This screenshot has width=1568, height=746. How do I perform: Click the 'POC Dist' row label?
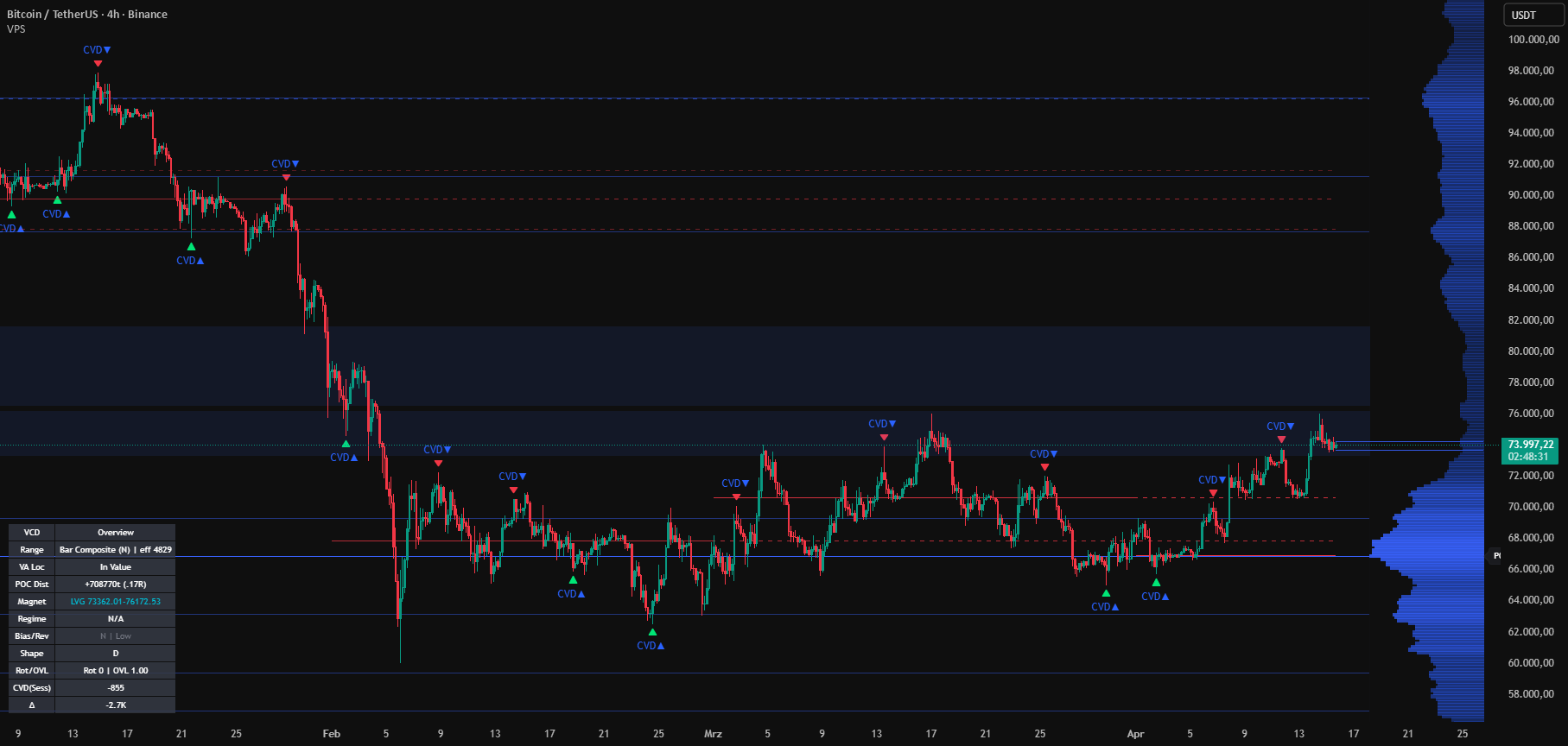tap(32, 585)
